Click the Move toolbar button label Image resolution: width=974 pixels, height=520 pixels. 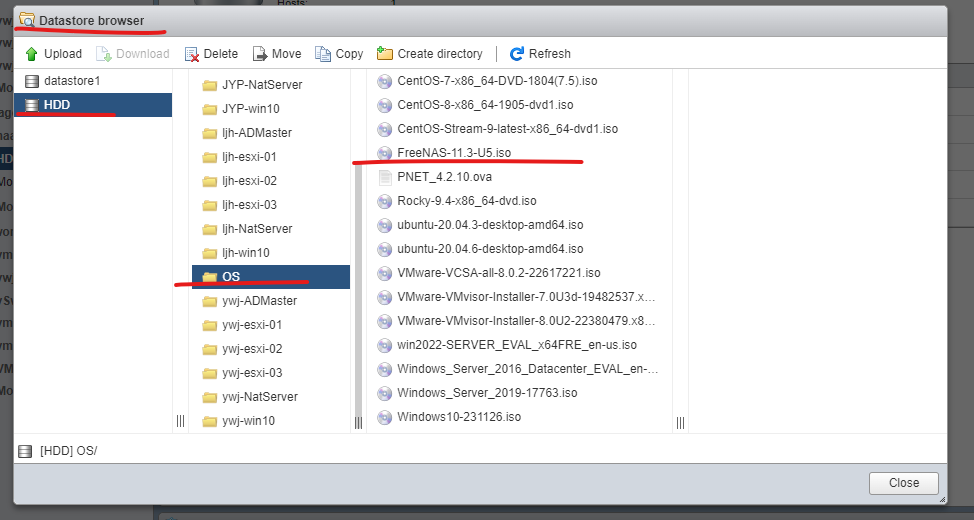point(286,54)
